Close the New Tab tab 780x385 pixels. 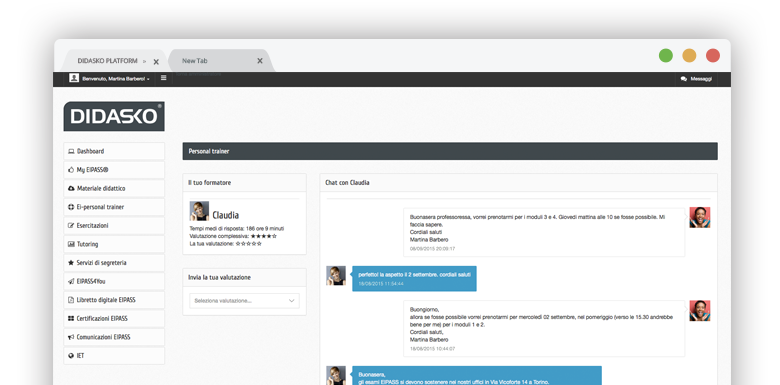[260, 61]
